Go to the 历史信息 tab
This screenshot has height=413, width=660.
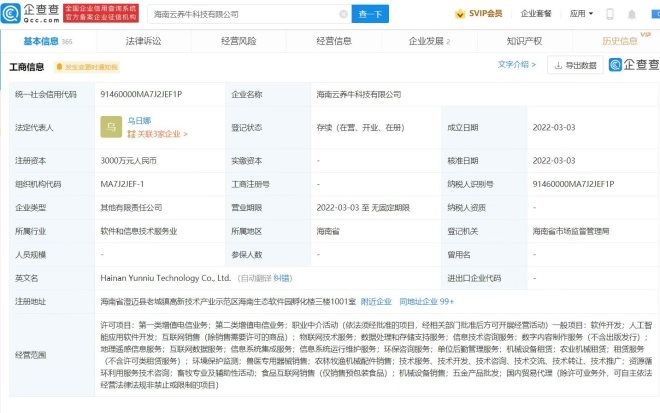618,41
